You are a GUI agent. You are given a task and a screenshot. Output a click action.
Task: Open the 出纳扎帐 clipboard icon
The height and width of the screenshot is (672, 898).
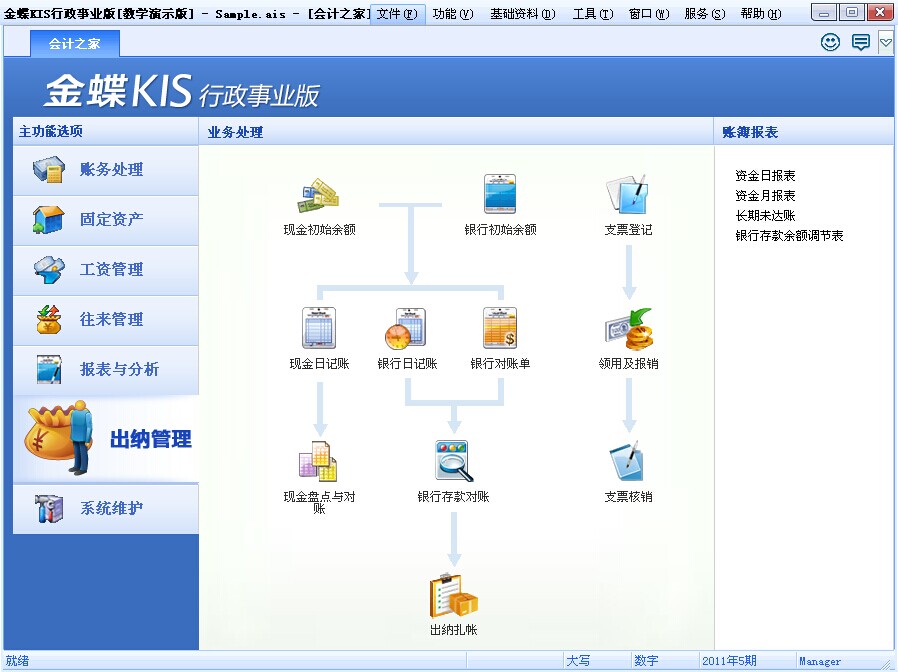click(x=454, y=595)
